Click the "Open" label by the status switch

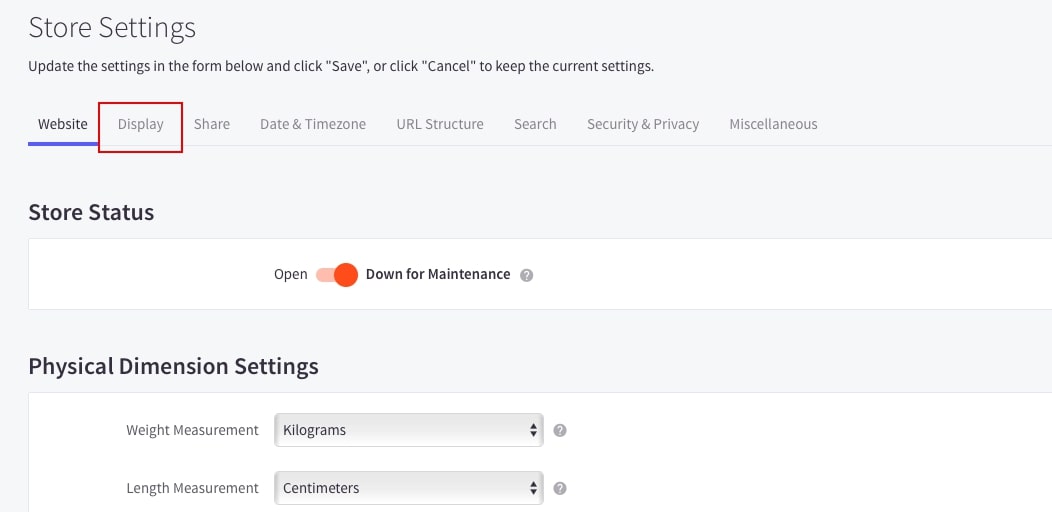point(291,274)
